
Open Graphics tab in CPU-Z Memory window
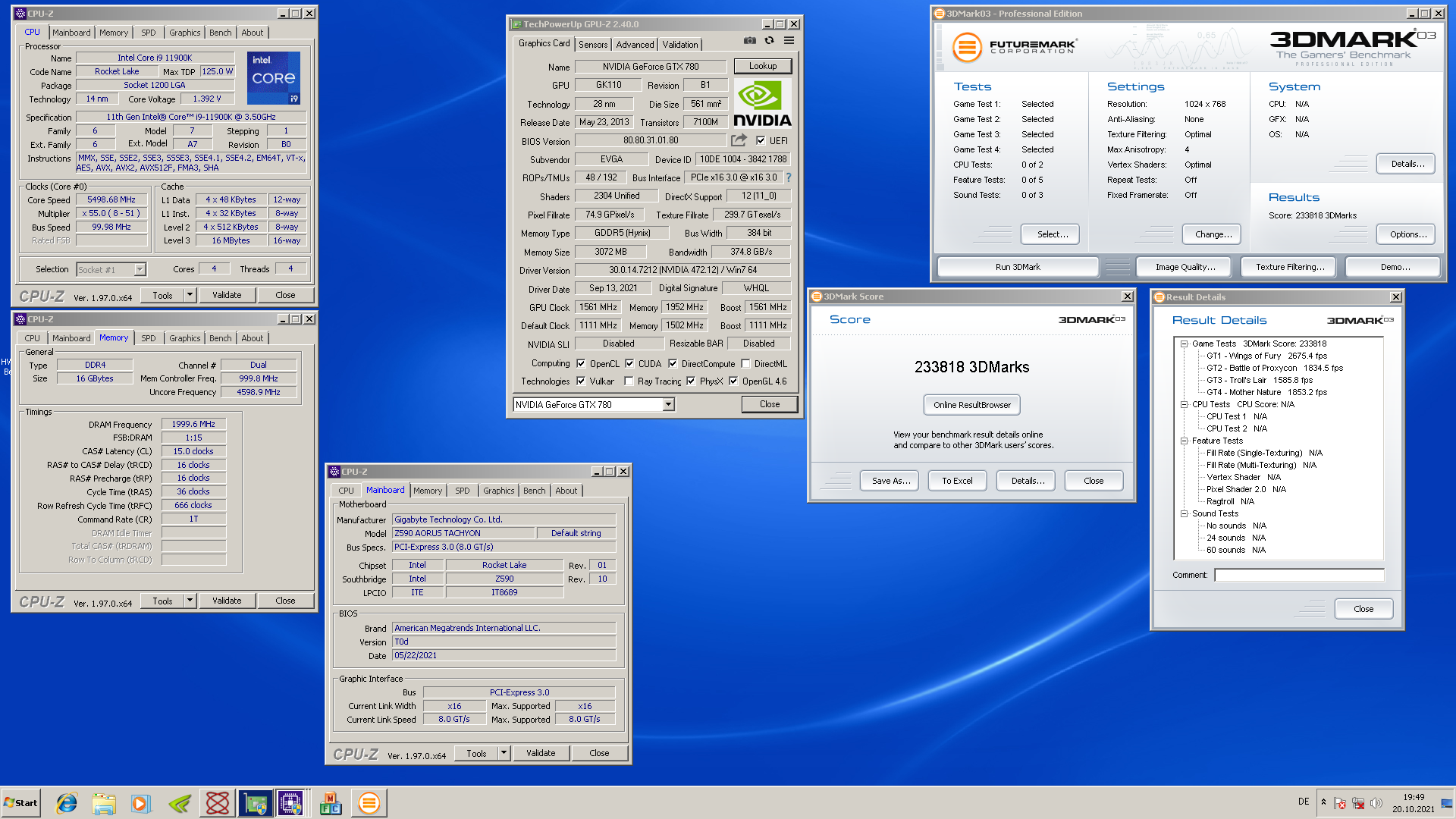pyautogui.click(x=185, y=338)
